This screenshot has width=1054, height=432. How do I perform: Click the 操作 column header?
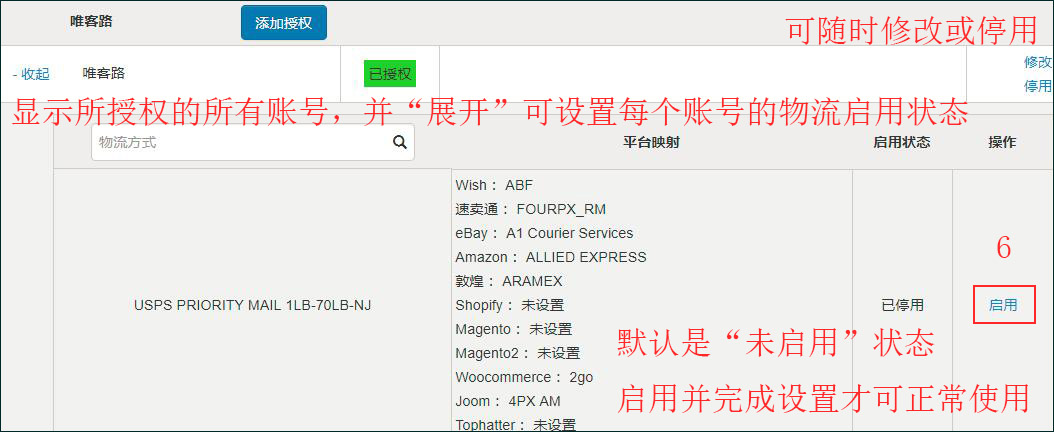[1002, 142]
